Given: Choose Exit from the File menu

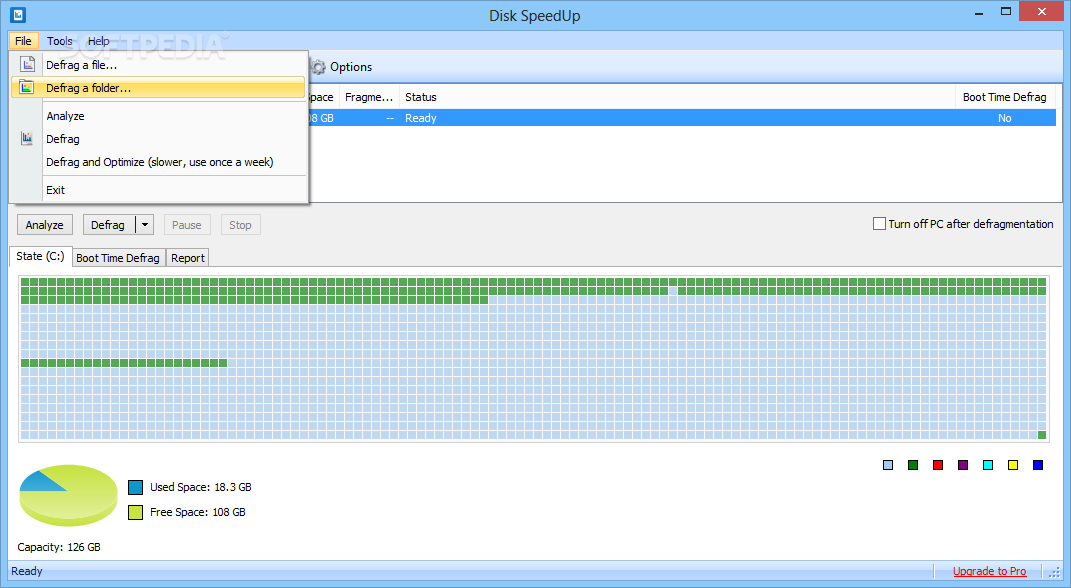Looking at the screenshot, I should (158, 190).
